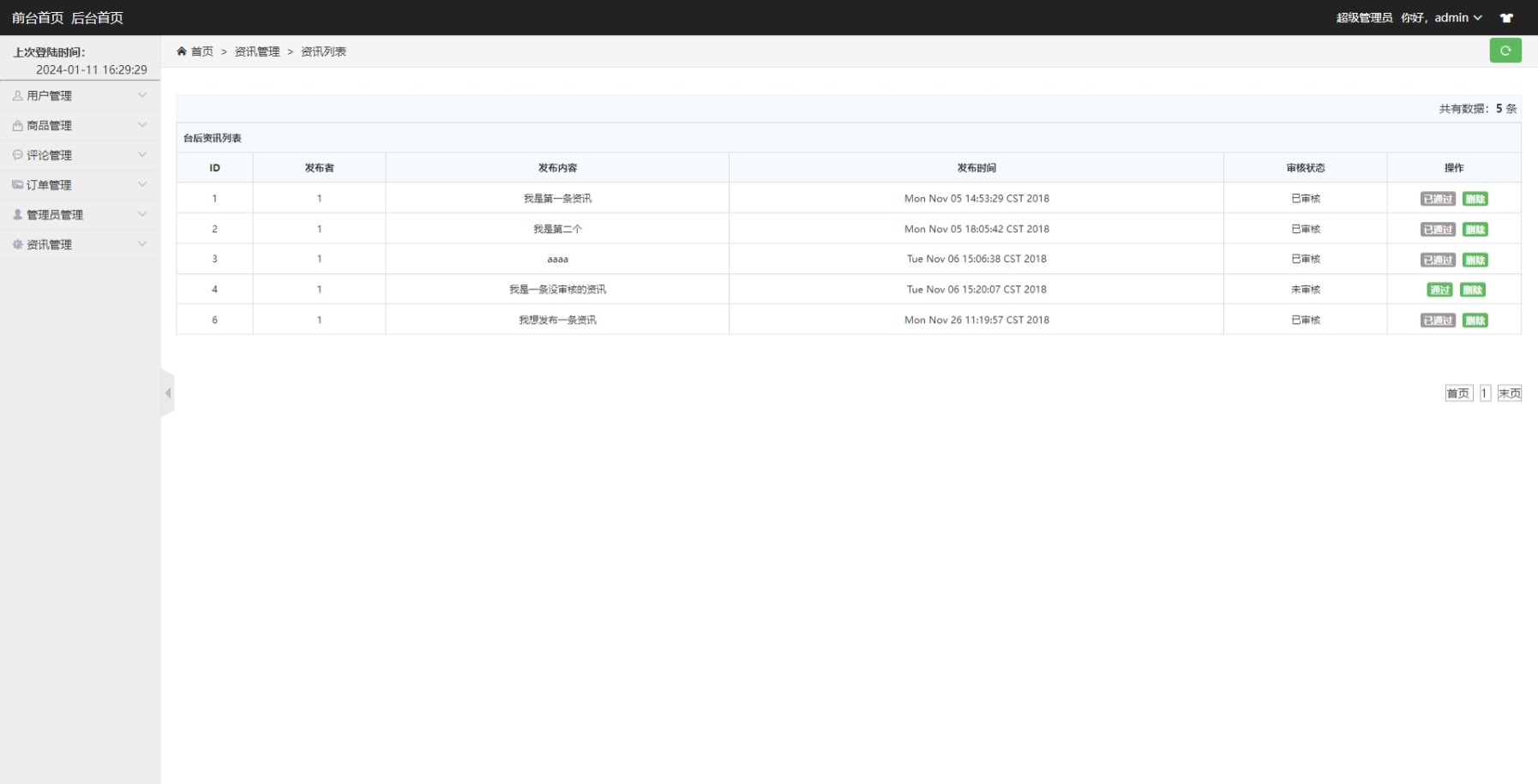This screenshot has height=784, width=1538.
Task: Click the 资讯管理 gear icon
Action: (17, 244)
